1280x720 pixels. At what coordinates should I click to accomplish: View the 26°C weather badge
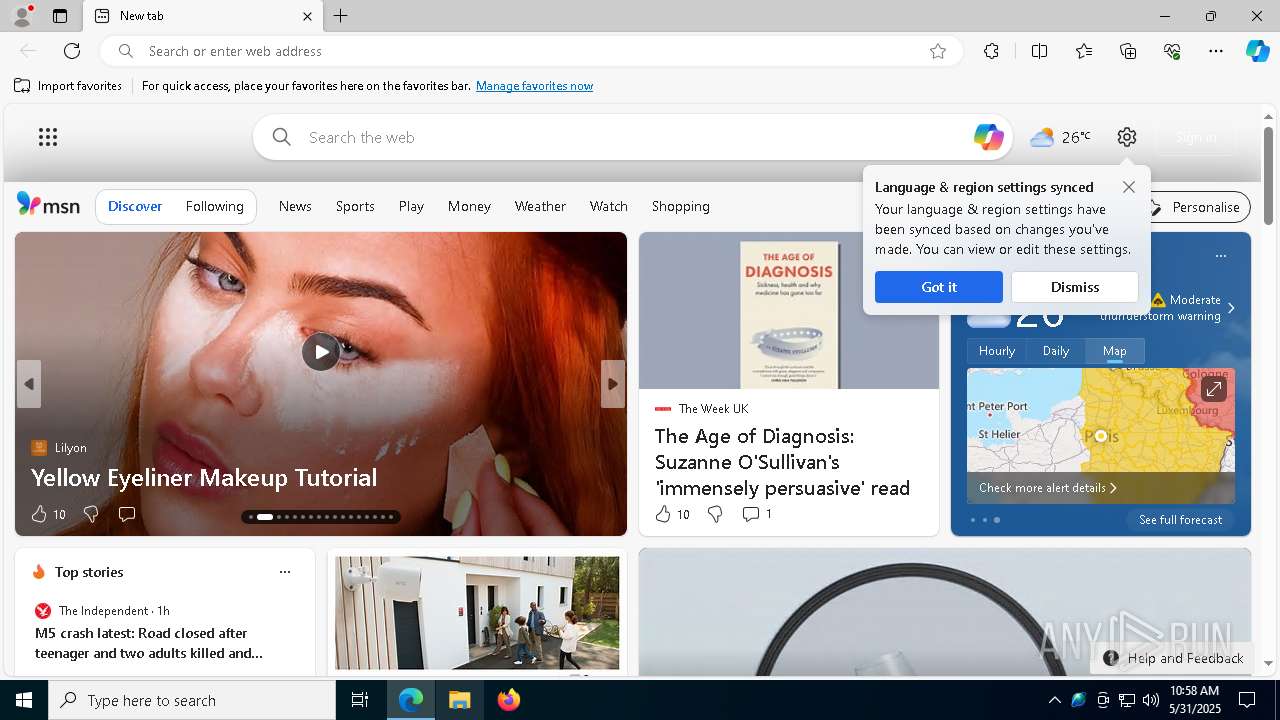[1060, 137]
